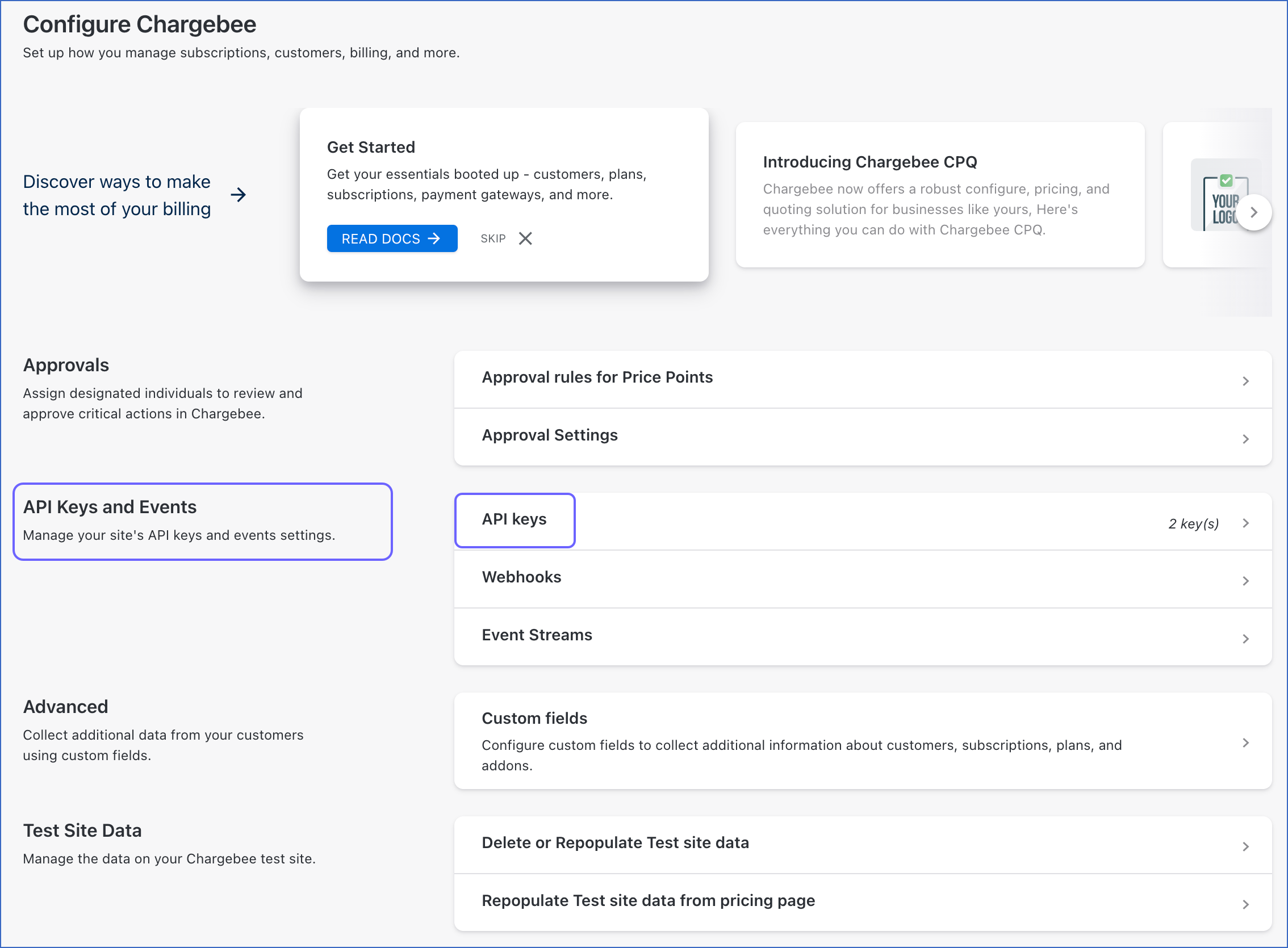This screenshot has height=948, width=1288.
Task: Click the Test Site Data heading
Action: (82, 830)
